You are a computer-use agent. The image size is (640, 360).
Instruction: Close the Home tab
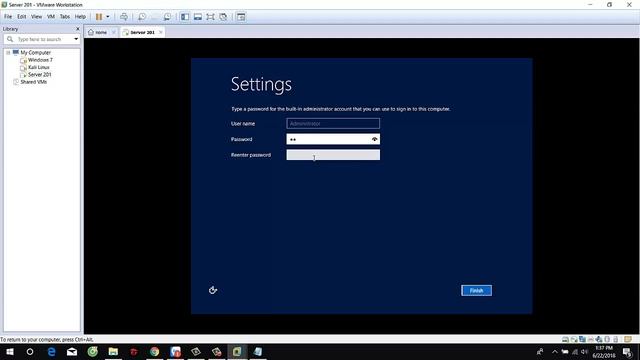(114, 32)
